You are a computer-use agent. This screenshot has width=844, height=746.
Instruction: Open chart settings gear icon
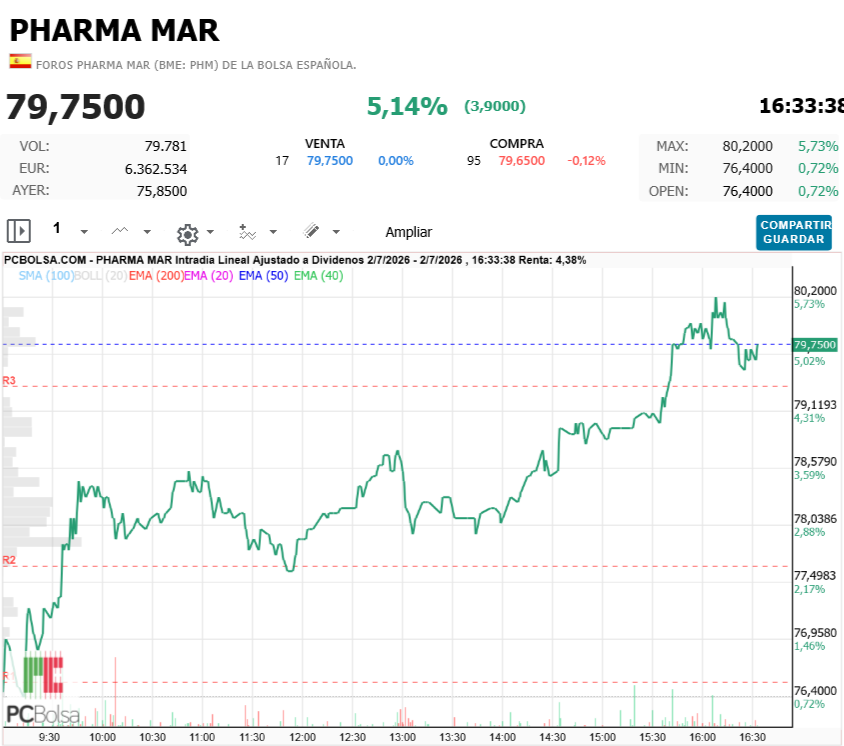point(187,234)
